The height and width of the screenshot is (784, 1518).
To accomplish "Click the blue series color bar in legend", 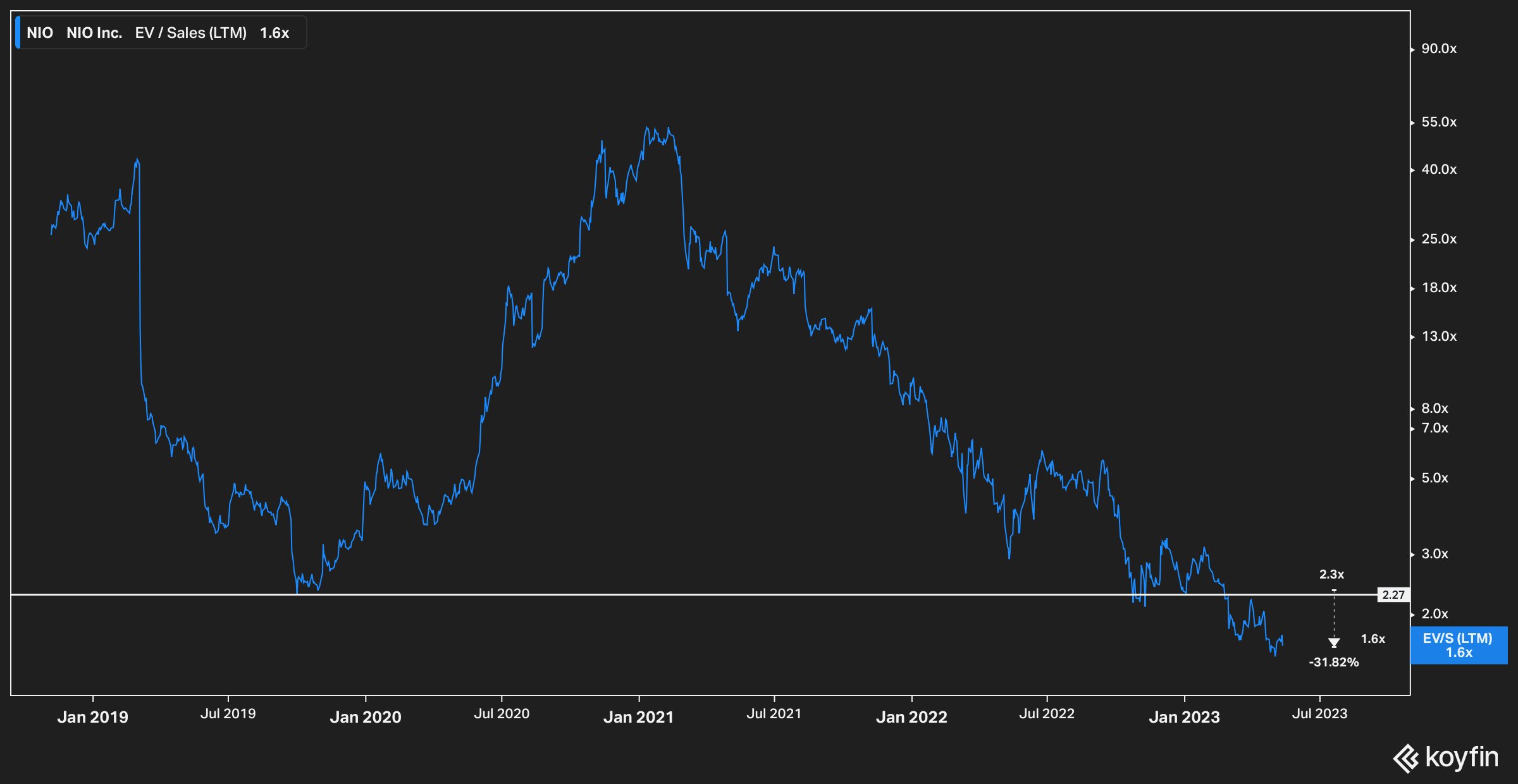I will click(x=18, y=33).
